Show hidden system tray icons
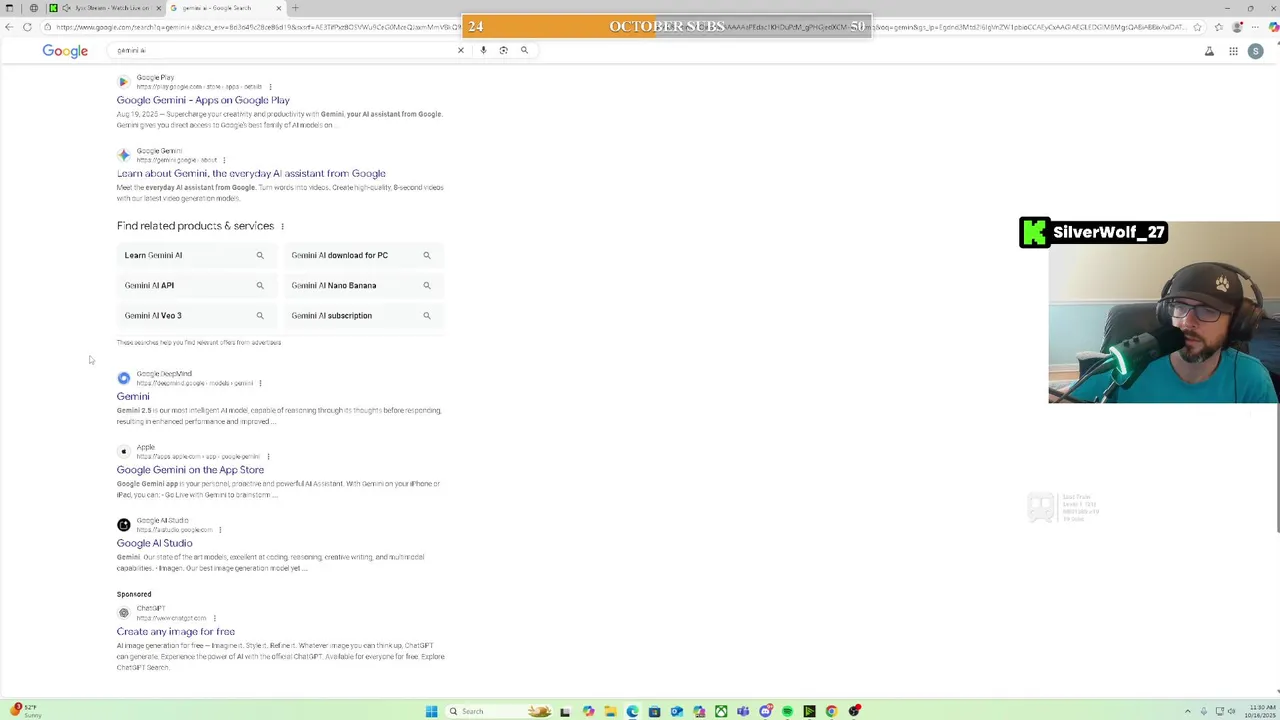1280x720 pixels. [1188, 711]
